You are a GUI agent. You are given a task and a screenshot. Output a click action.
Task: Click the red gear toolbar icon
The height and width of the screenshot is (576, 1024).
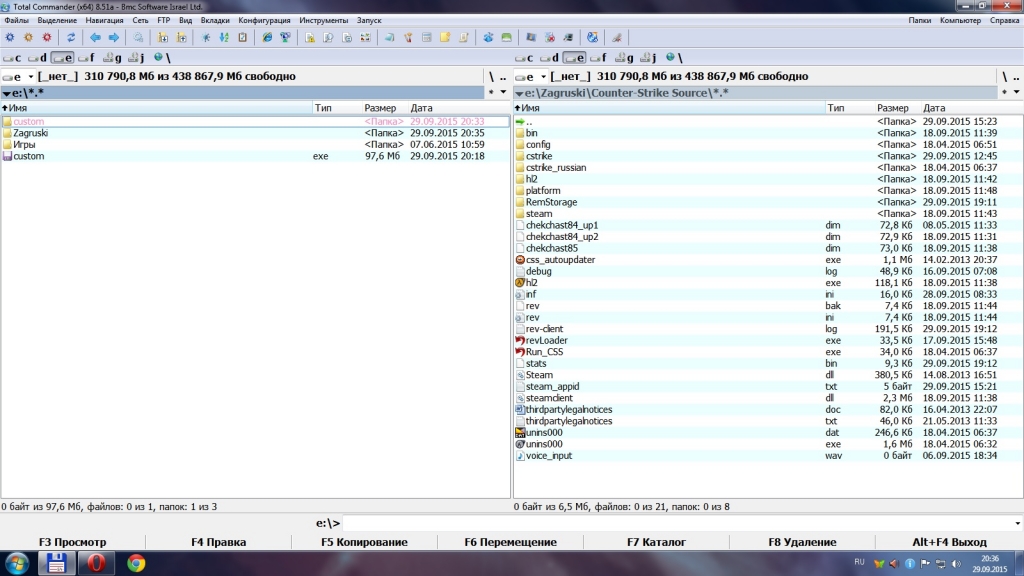point(46,37)
